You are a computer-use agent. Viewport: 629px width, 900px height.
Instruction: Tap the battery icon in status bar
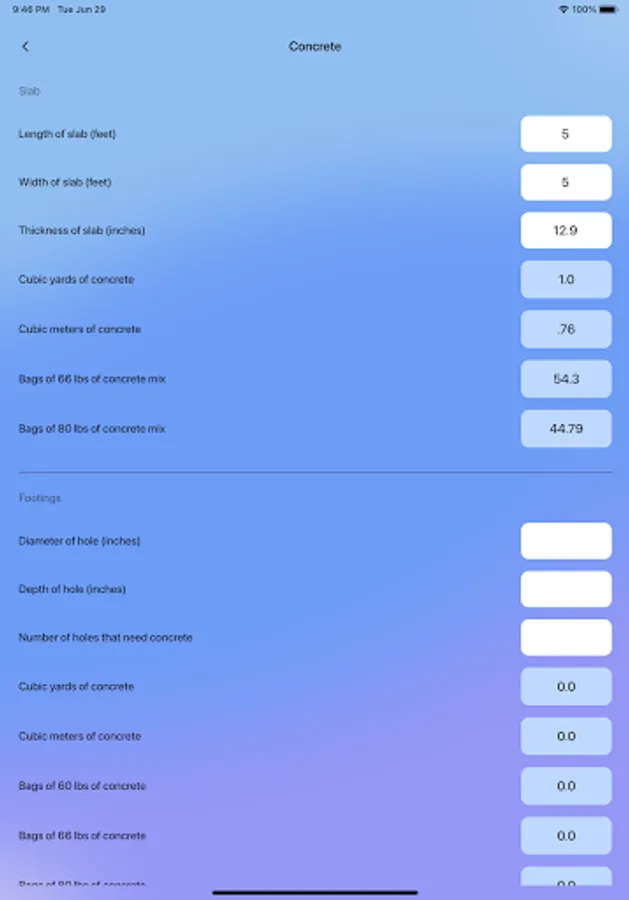pyautogui.click(x=609, y=9)
